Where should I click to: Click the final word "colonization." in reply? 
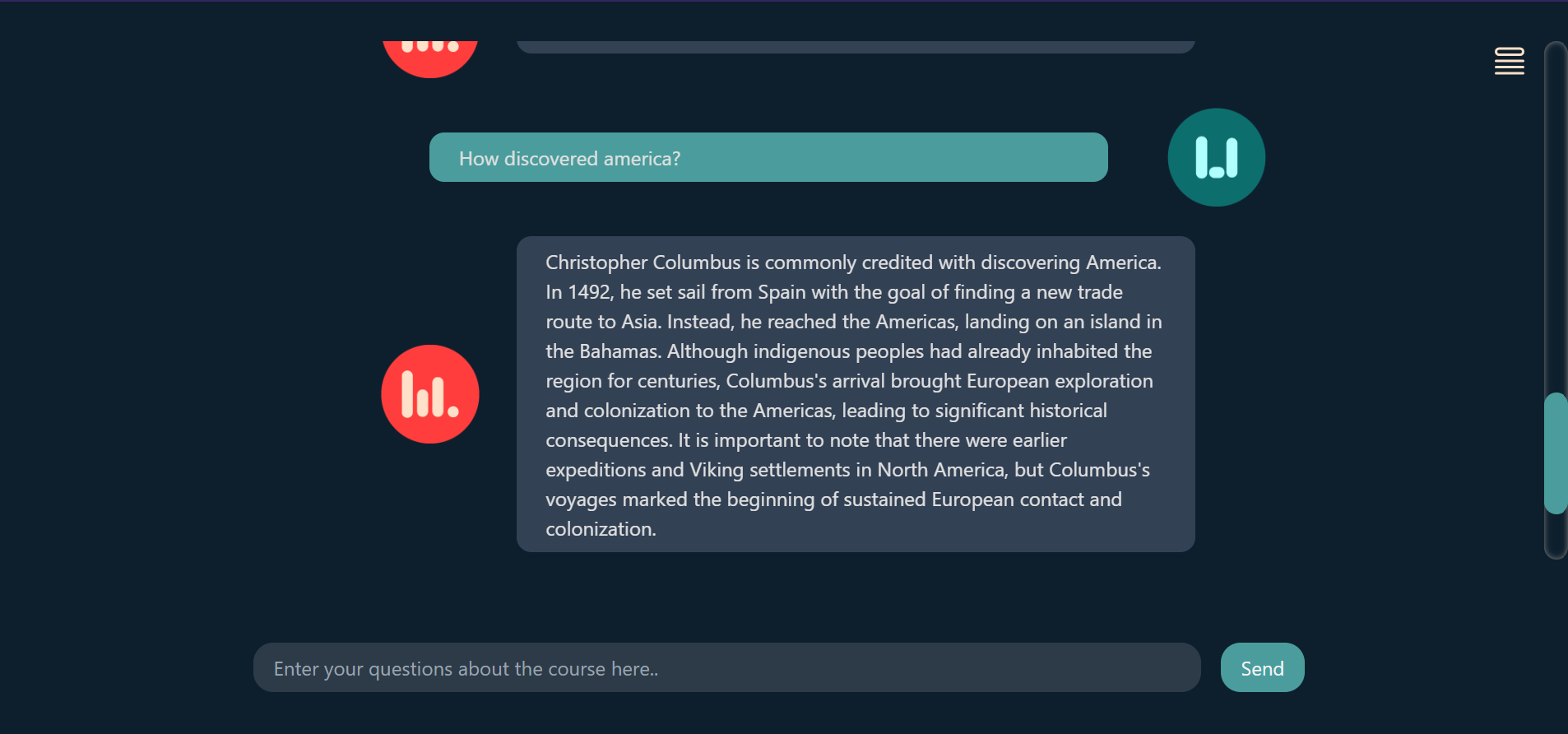tap(601, 529)
